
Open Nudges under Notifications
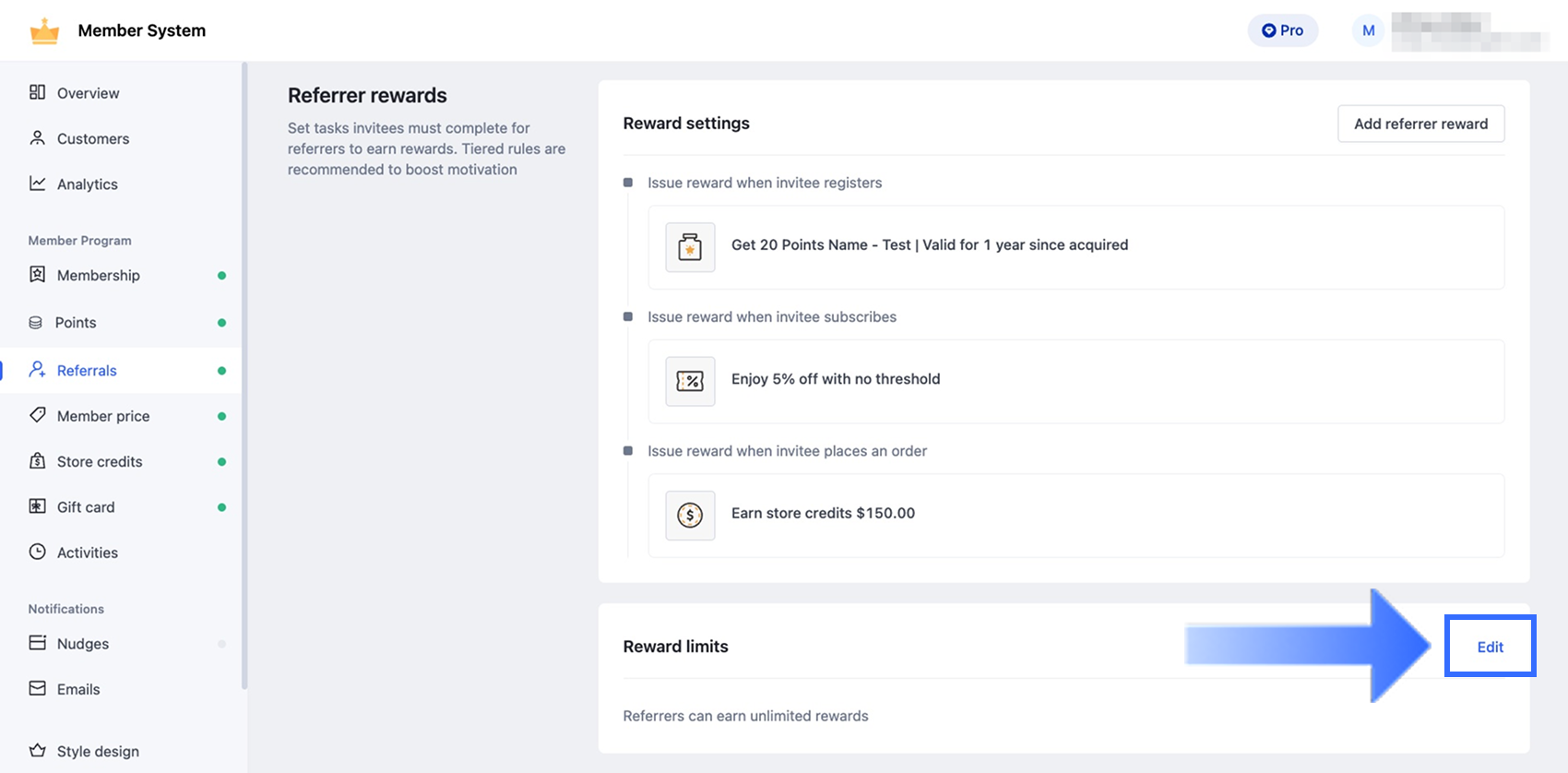pos(83,644)
